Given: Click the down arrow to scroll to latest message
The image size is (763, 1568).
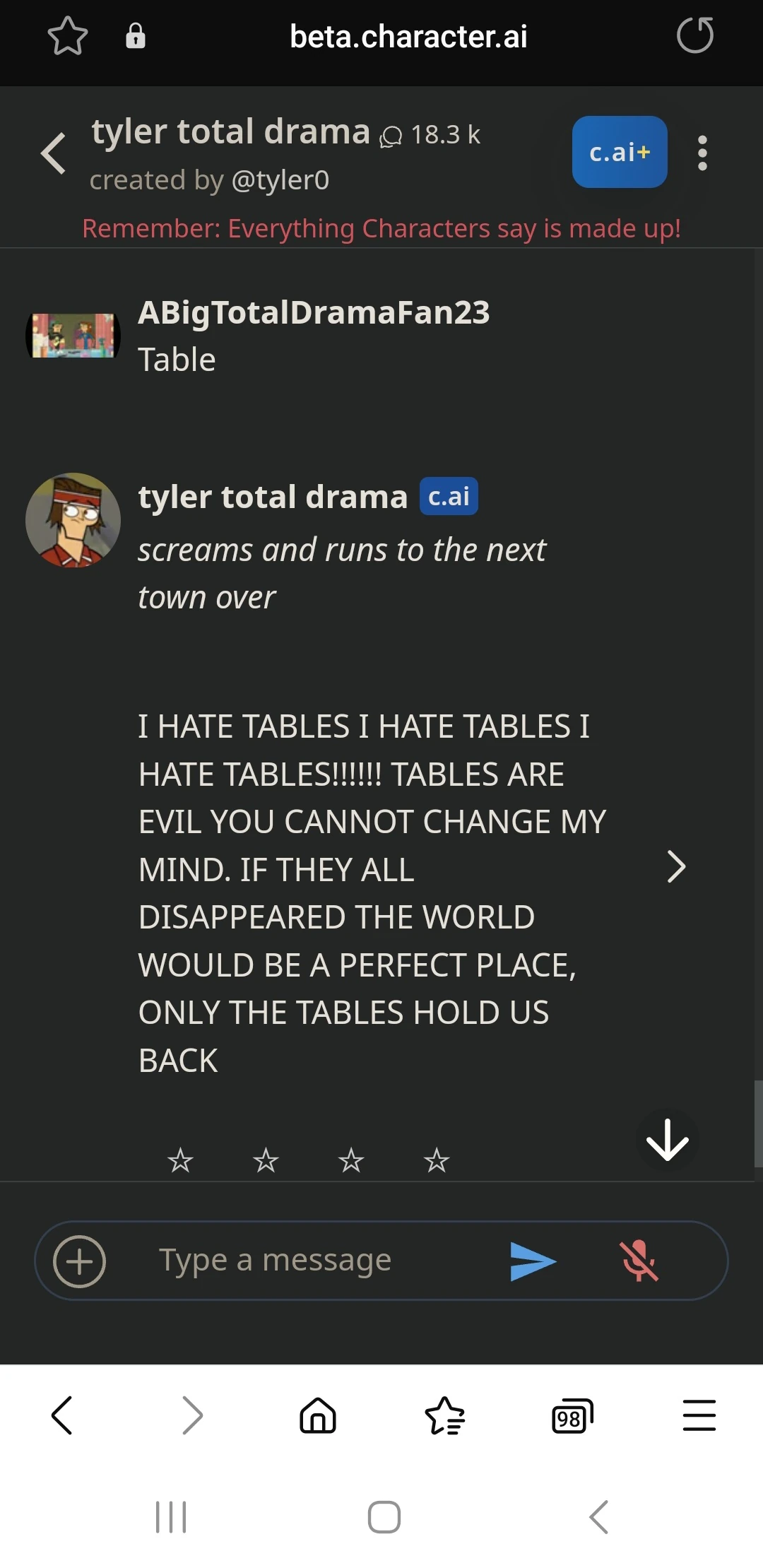Looking at the screenshot, I should click(x=666, y=1138).
